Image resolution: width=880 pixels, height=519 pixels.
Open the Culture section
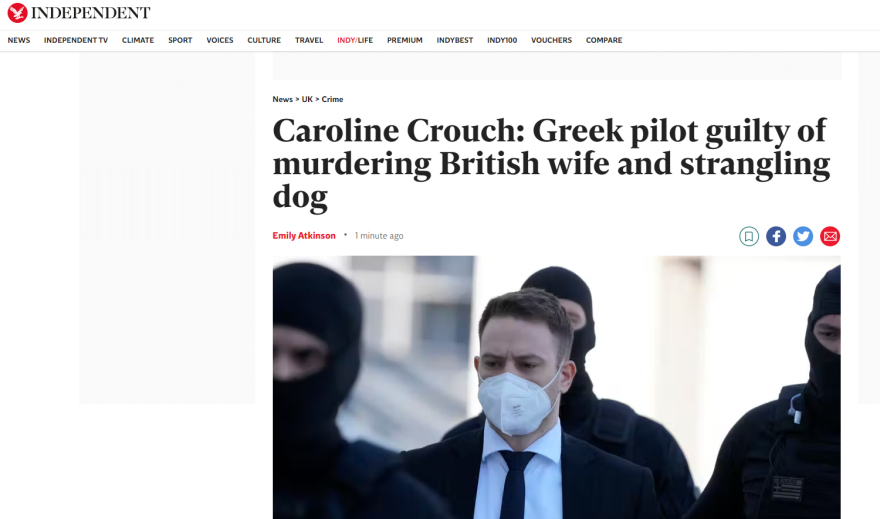(x=264, y=40)
